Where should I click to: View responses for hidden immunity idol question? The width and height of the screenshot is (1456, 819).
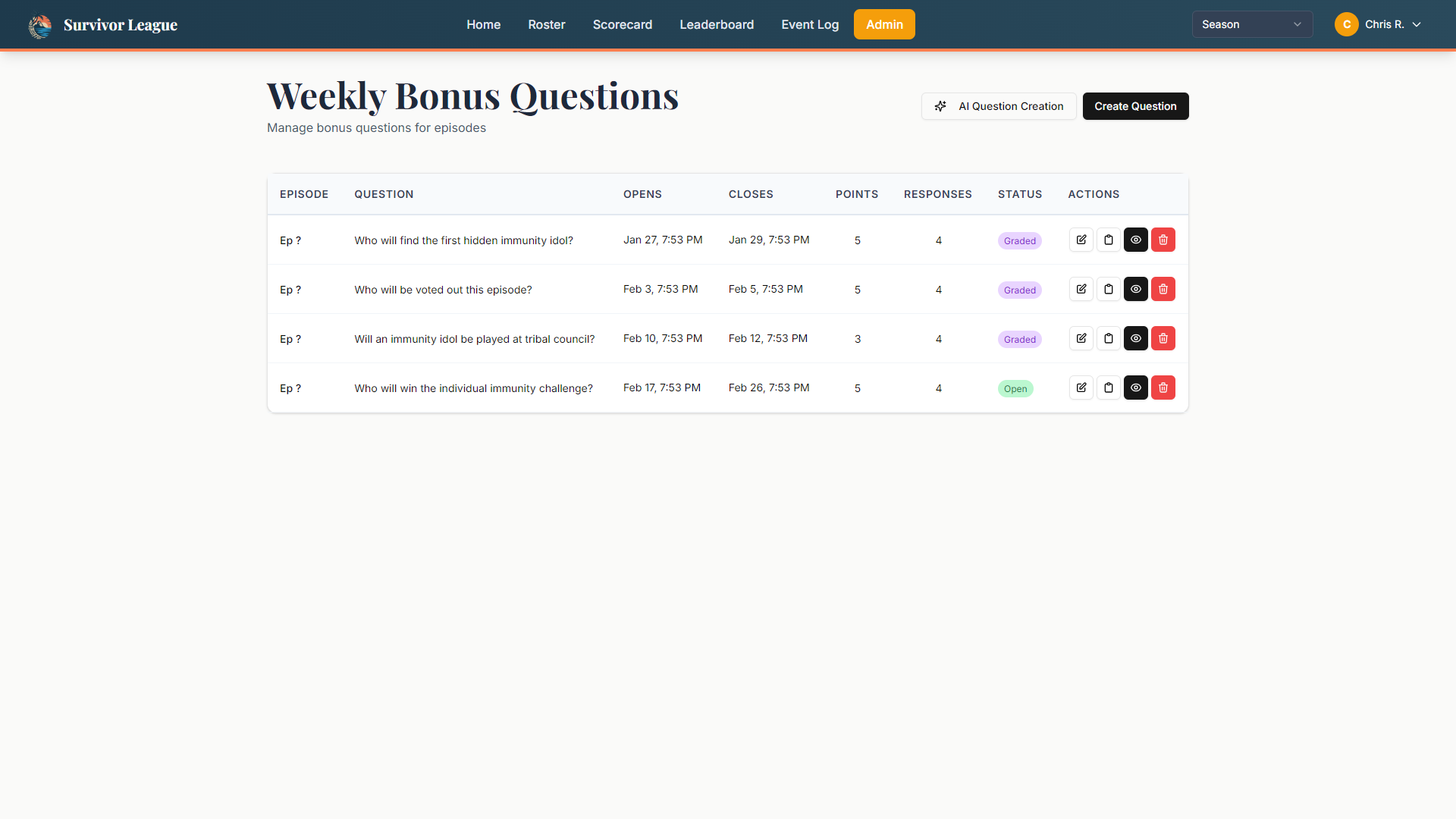[x=1136, y=240]
